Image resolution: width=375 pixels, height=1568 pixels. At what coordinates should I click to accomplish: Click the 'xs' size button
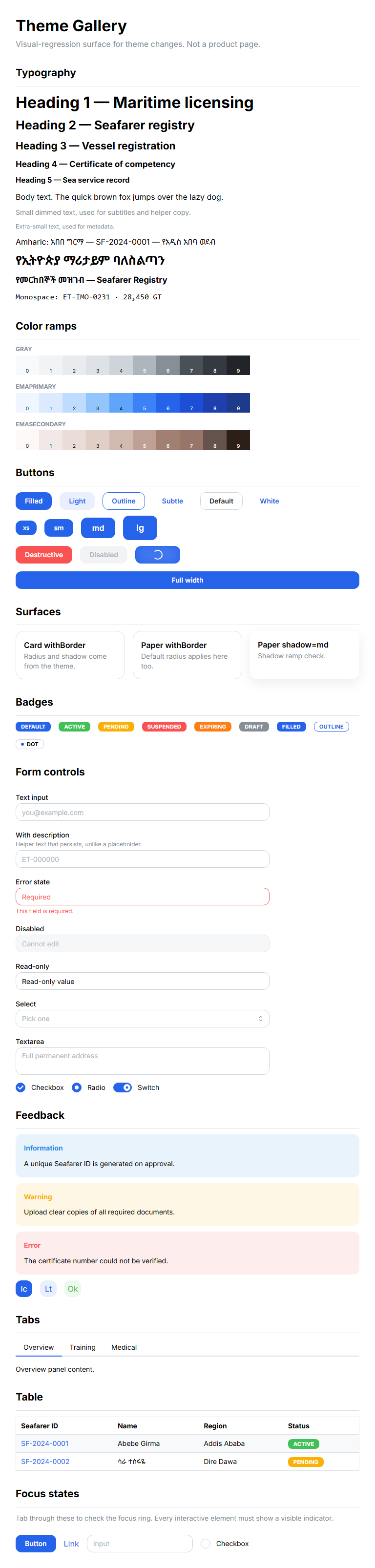tap(26, 528)
